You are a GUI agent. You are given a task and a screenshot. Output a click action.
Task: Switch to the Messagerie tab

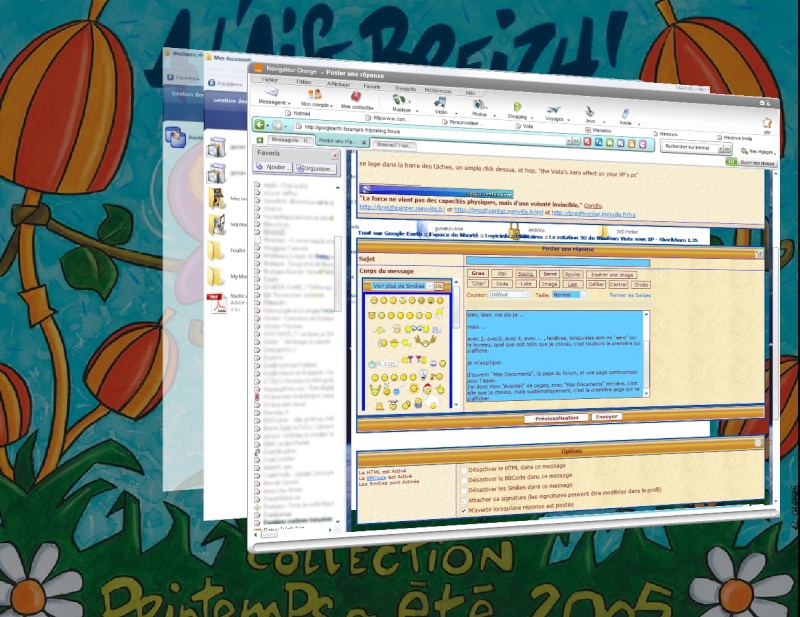(x=291, y=140)
